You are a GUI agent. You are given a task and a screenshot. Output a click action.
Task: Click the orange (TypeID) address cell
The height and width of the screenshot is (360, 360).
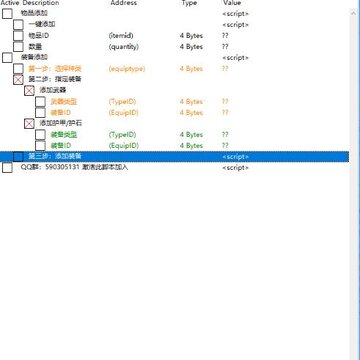point(122,102)
